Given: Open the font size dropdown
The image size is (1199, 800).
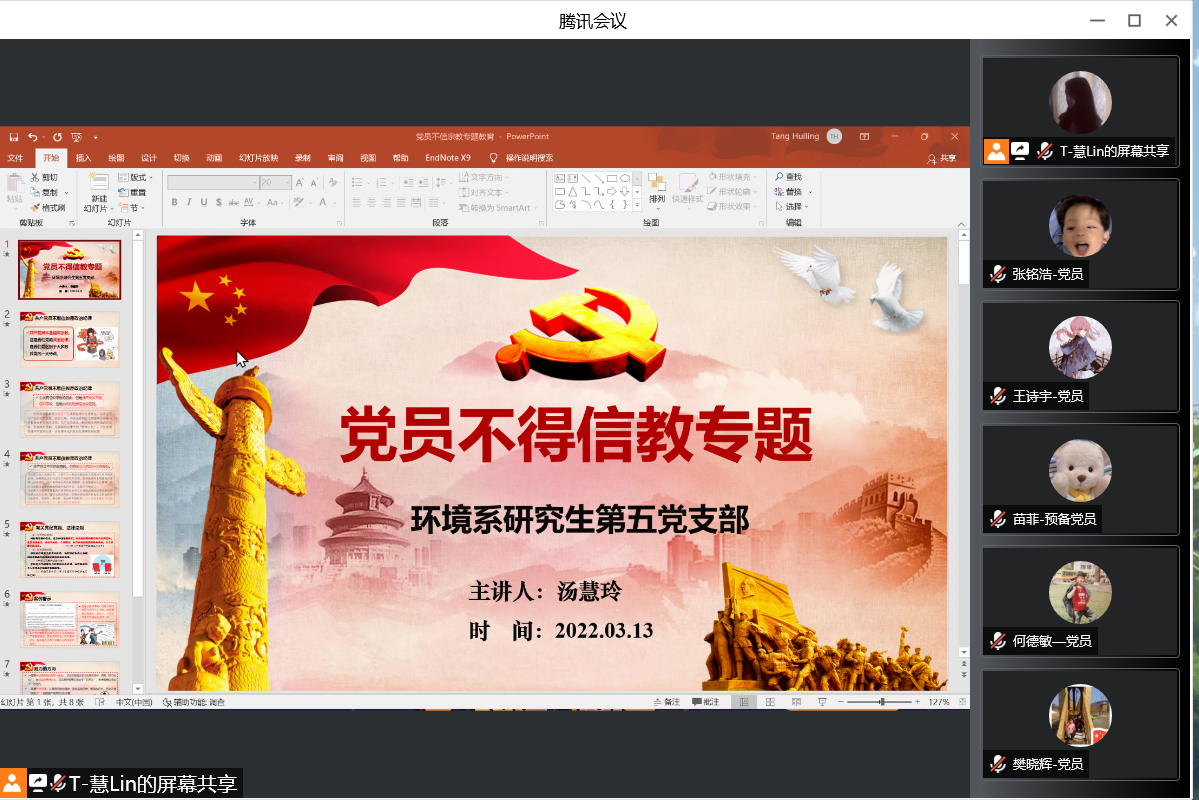Looking at the screenshot, I should tap(287, 183).
